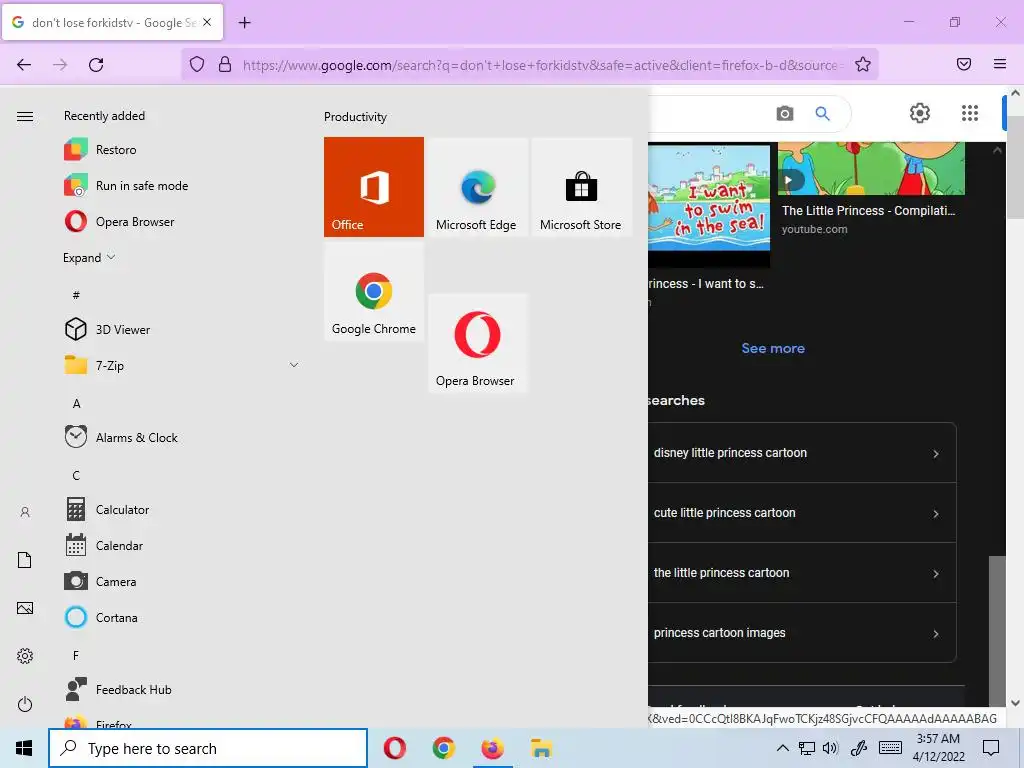Open Microsoft Edge tile
Screen dimensions: 1024x768
point(478,187)
